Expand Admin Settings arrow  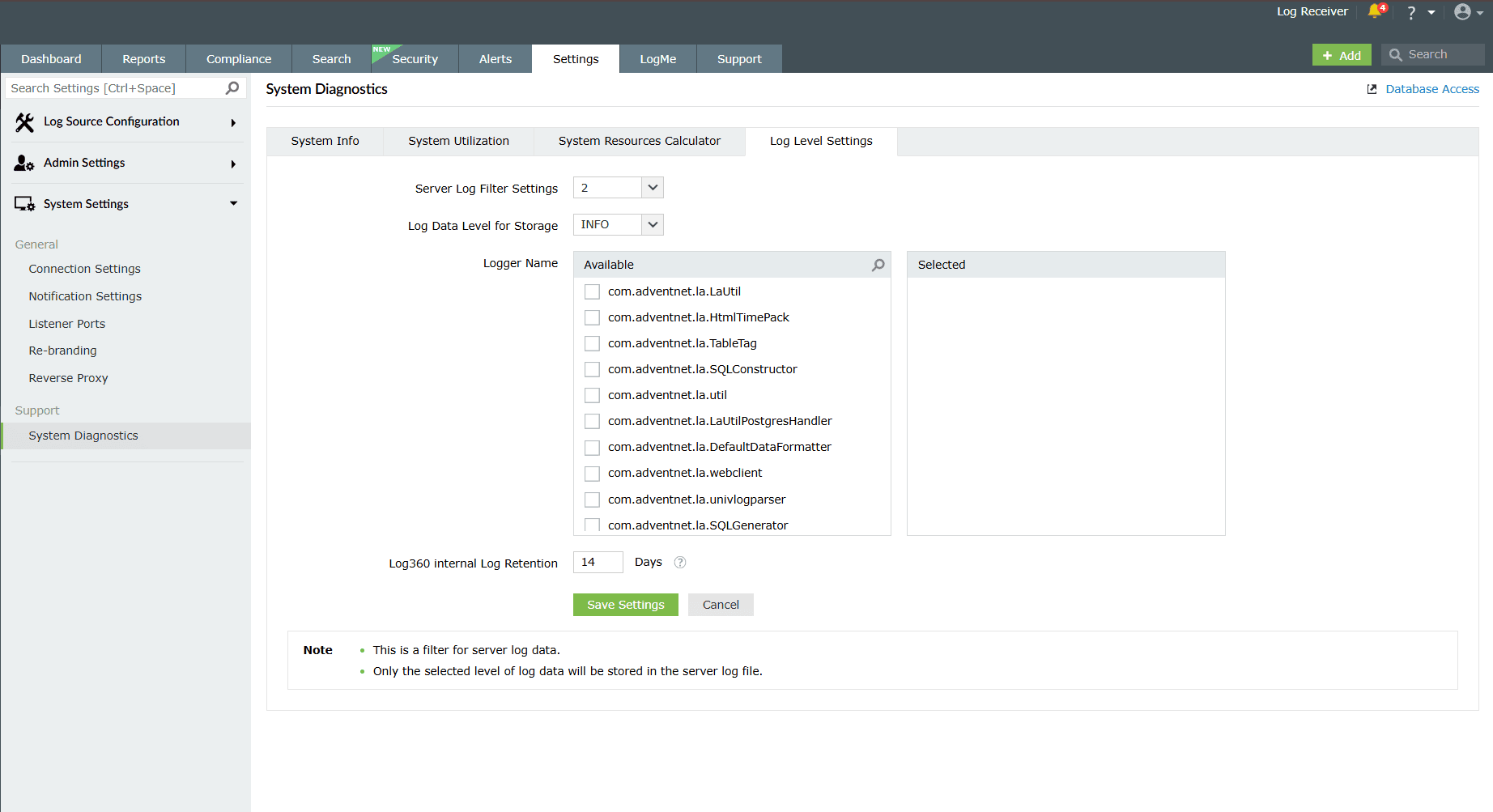pos(233,164)
